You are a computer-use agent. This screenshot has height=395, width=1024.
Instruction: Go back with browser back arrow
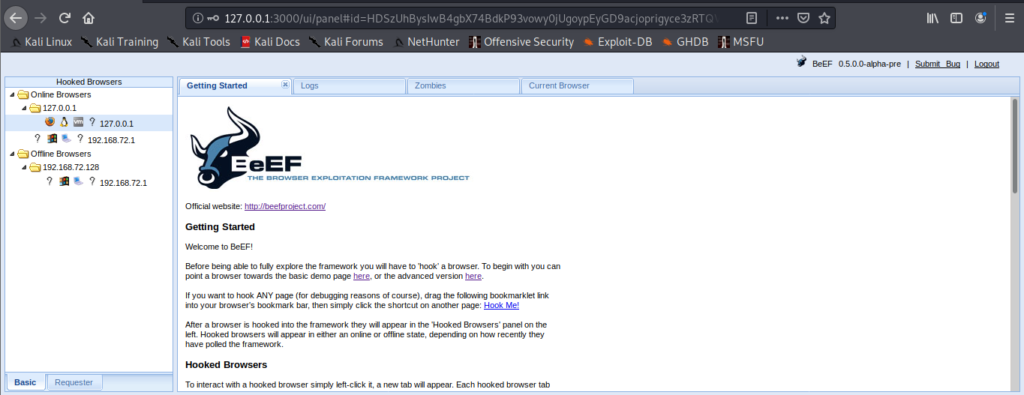[x=15, y=18]
